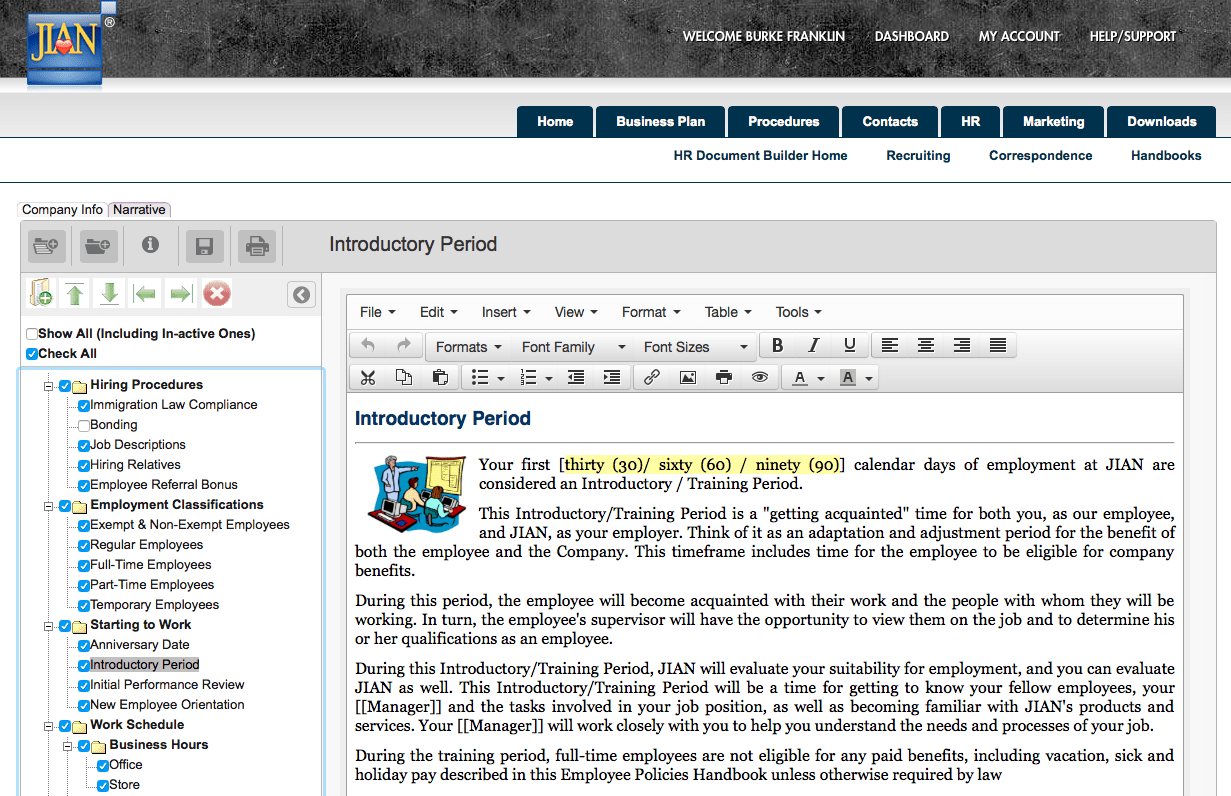This screenshot has width=1231, height=796.
Task: Uncheck the Store checkbox
Action: tap(103, 785)
